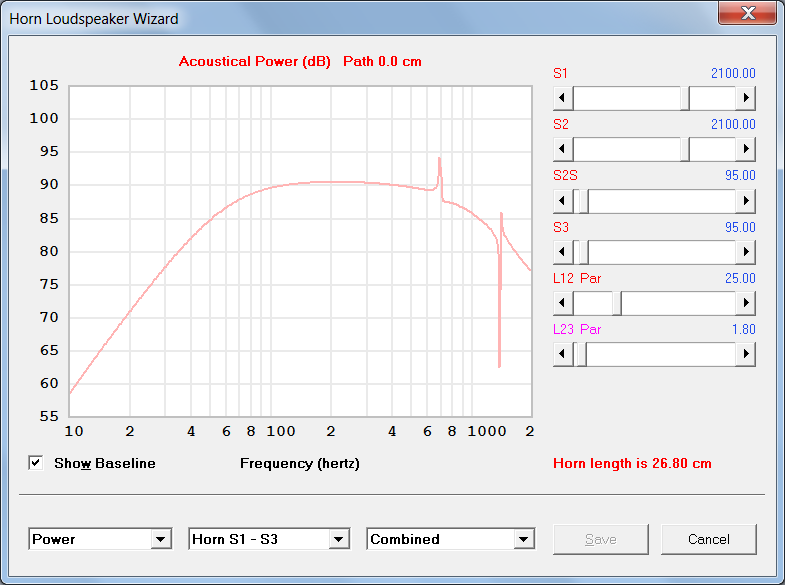Decrease L23 Par with its left arrow
This screenshot has height=585, width=785.
(563, 354)
